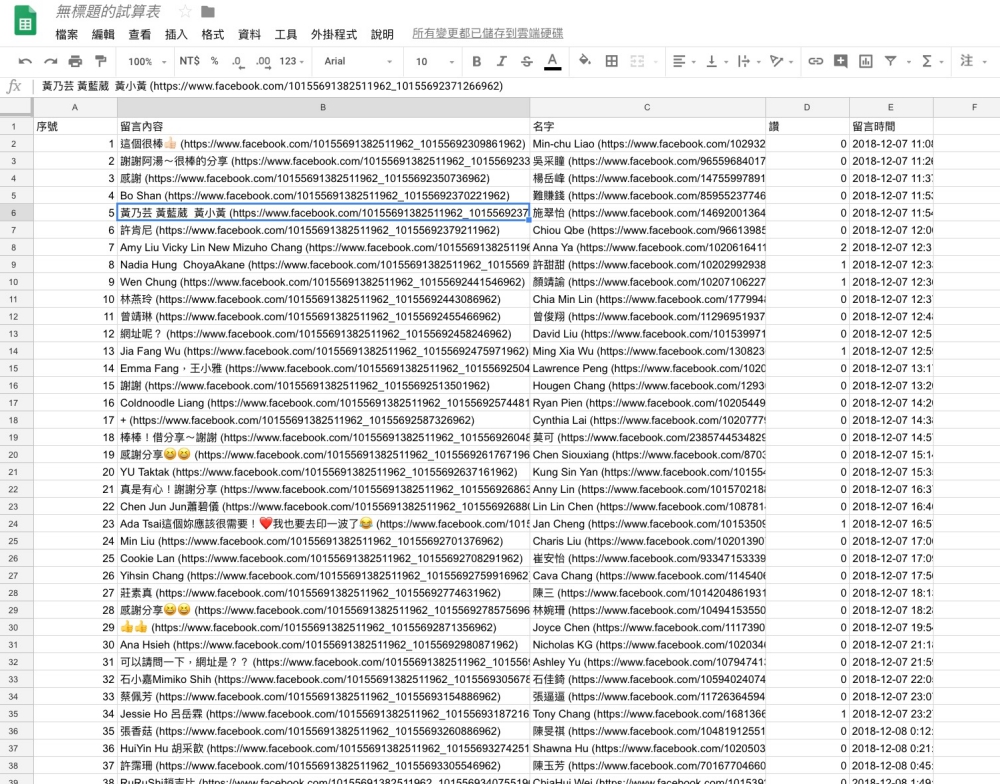Open the 插入 menu
The height and width of the screenshot is (784, 1000).
pyautogui.click(x=176, y=34)
